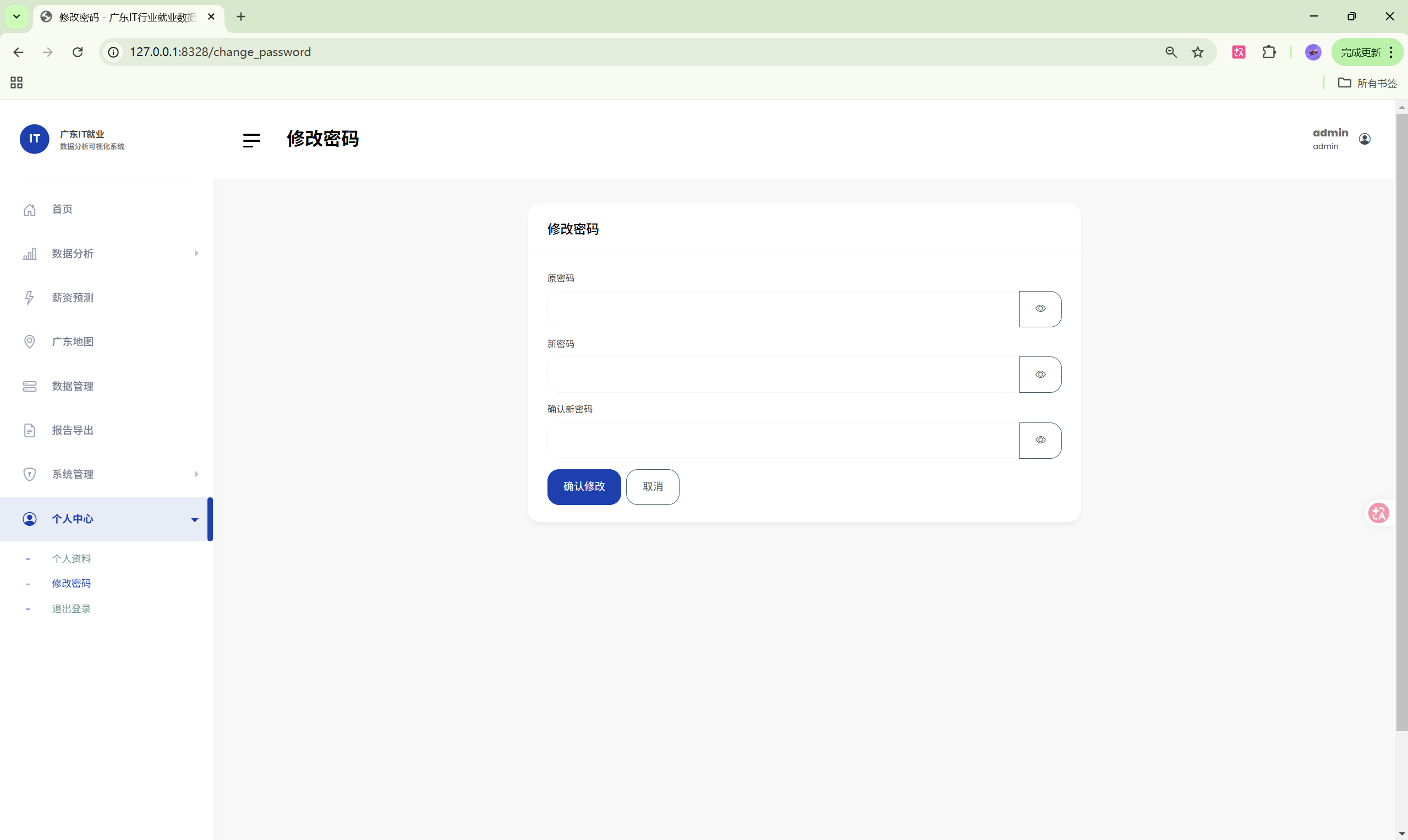The image size is (1408, 840).
Task: Click the 系统管理 shield icon
Action: pos(30,474)
